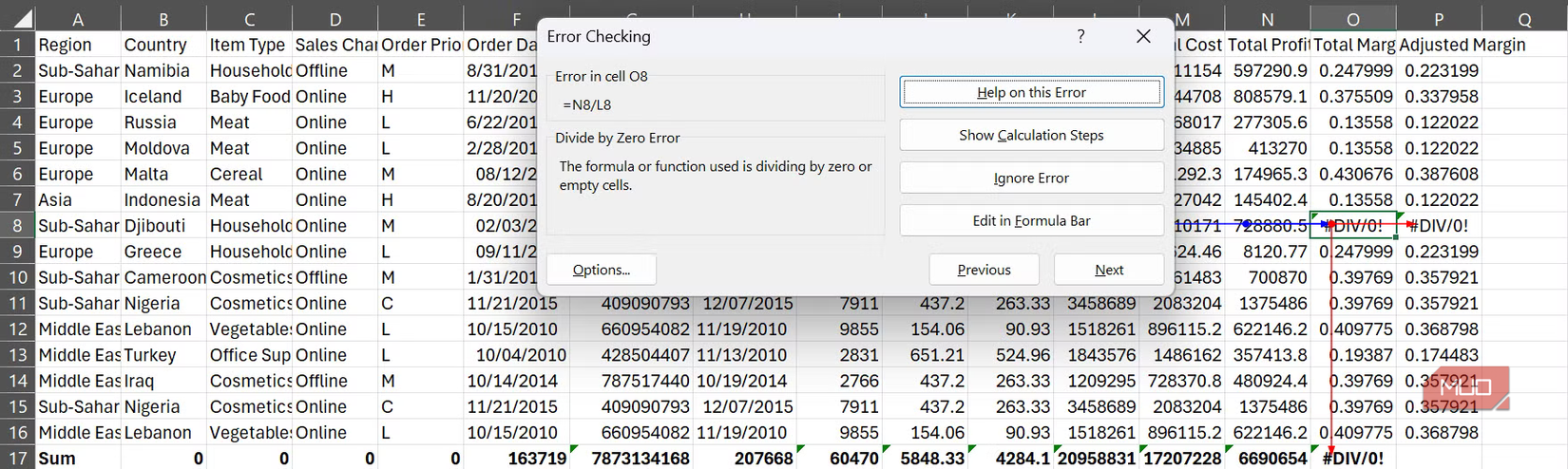Screen dimensions: 1568x469
Task: Select the 428504407 order ID cell
Action: pos(631,355)
